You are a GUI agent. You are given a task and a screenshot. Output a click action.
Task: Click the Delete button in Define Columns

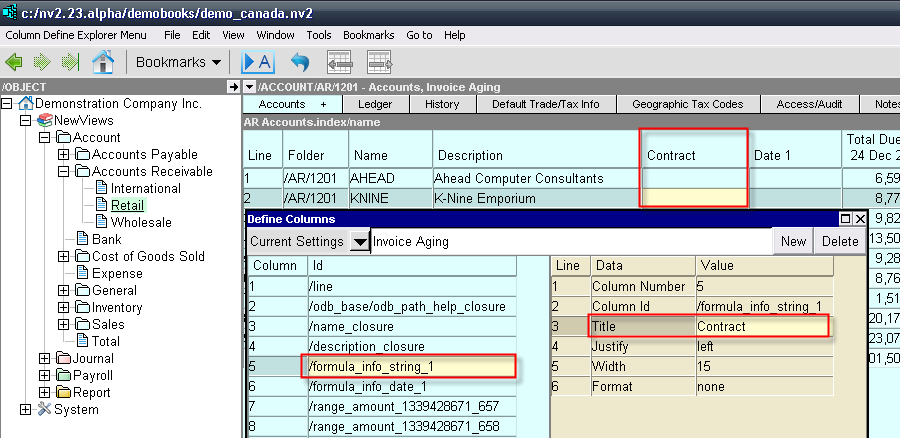click(840, 242)
